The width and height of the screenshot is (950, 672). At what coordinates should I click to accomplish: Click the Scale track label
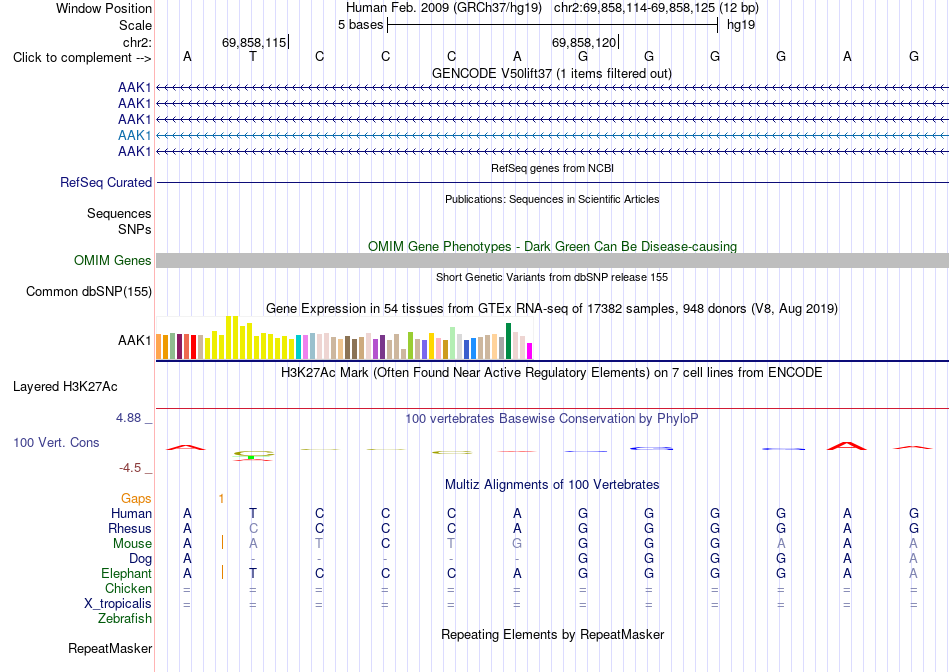135,25
